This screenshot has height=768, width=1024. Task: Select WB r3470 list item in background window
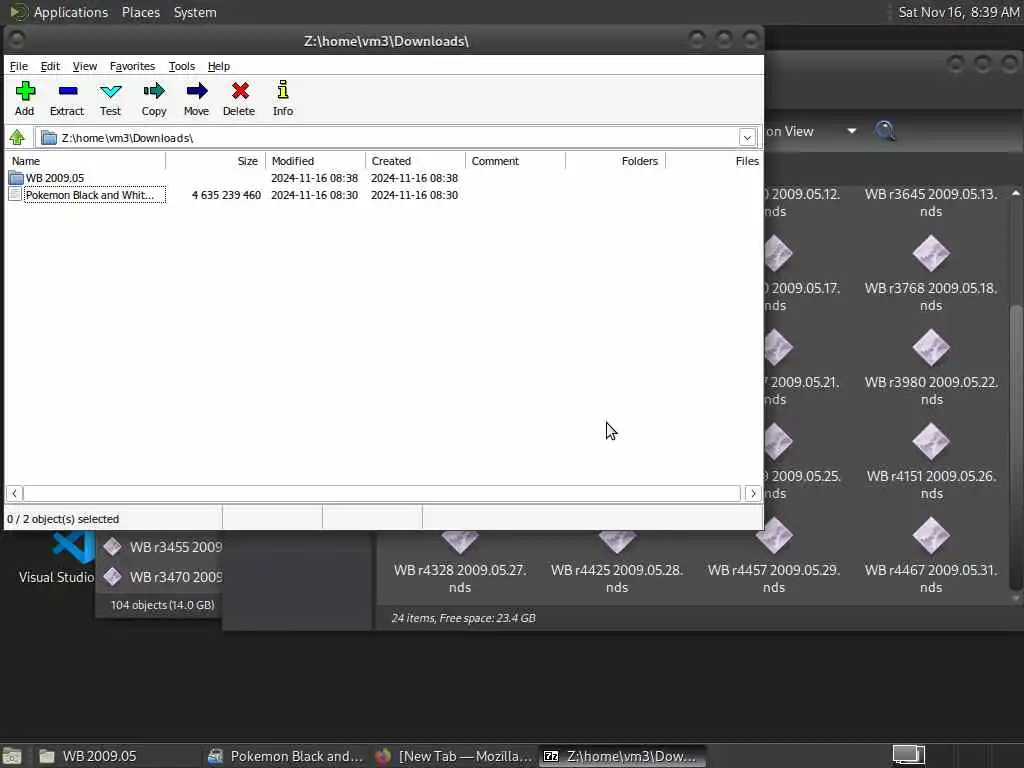163,577
